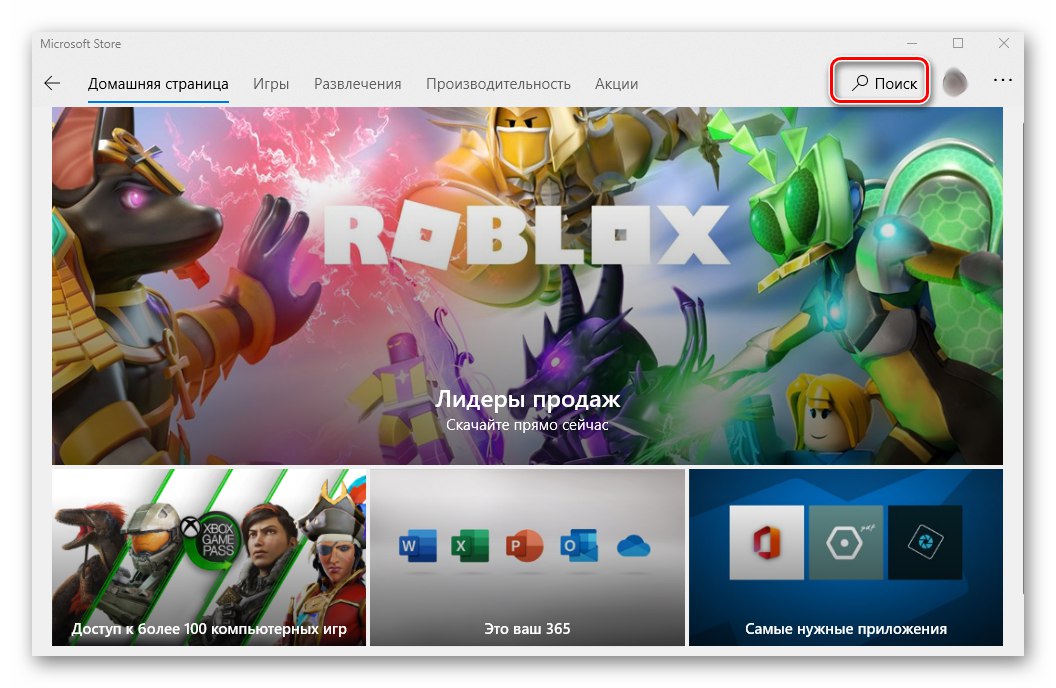Open Это ваш 365 caption
This screenshot has height=688, width=1056.
527,629
